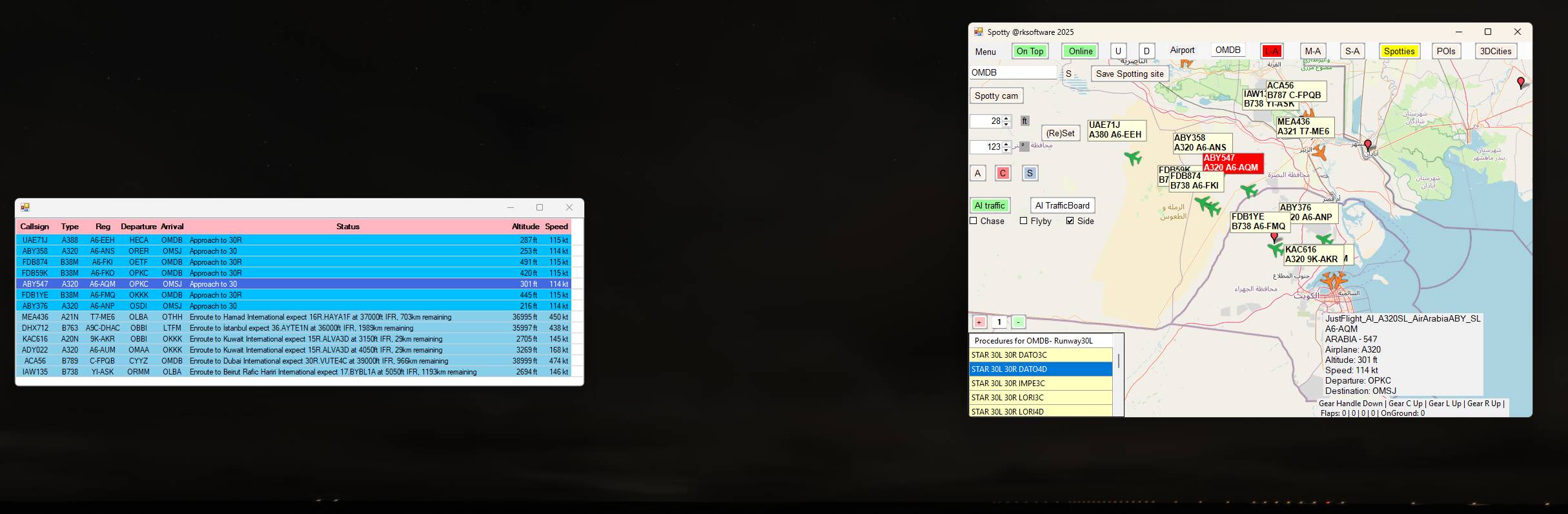Open the Menu item

pyautogui.click(x=985, y=52)
